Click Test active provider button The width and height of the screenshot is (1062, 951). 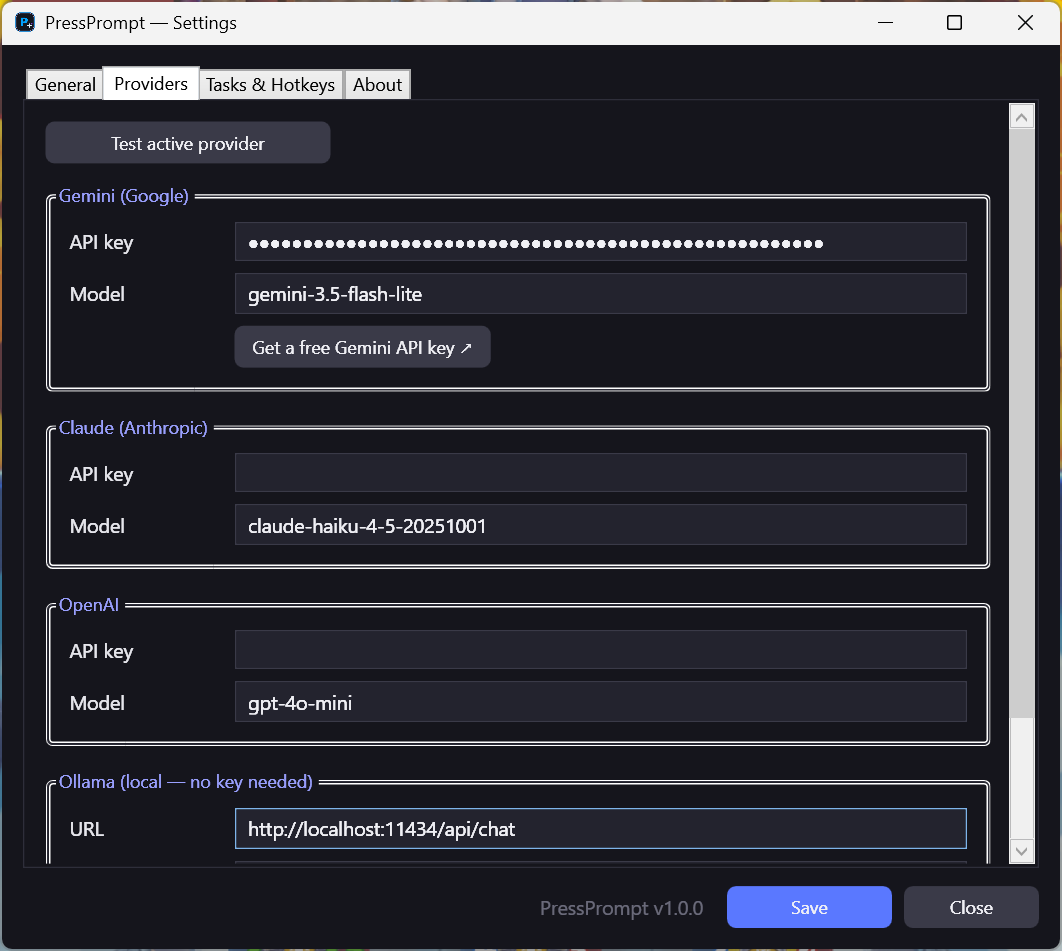click(188, 143)
